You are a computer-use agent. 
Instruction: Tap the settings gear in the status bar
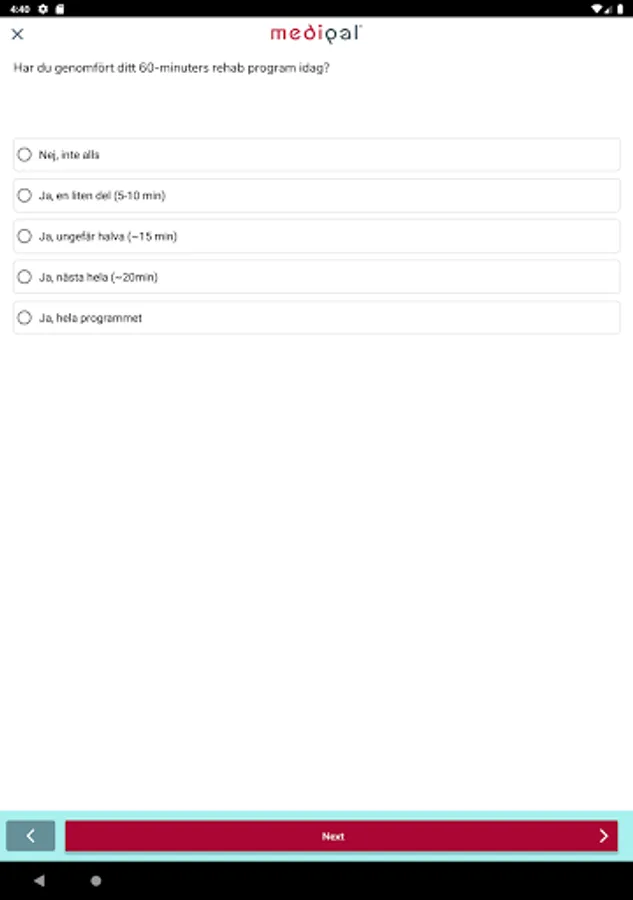tap(43, 8)
